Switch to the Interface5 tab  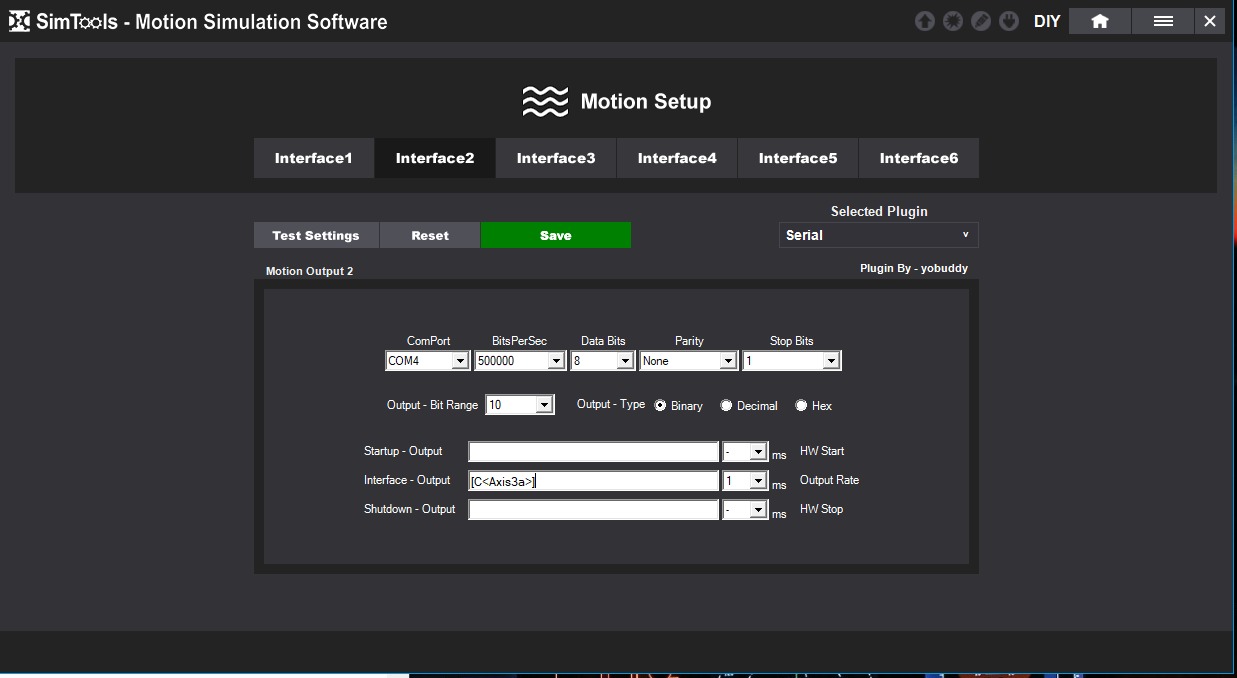coord(798,158)
